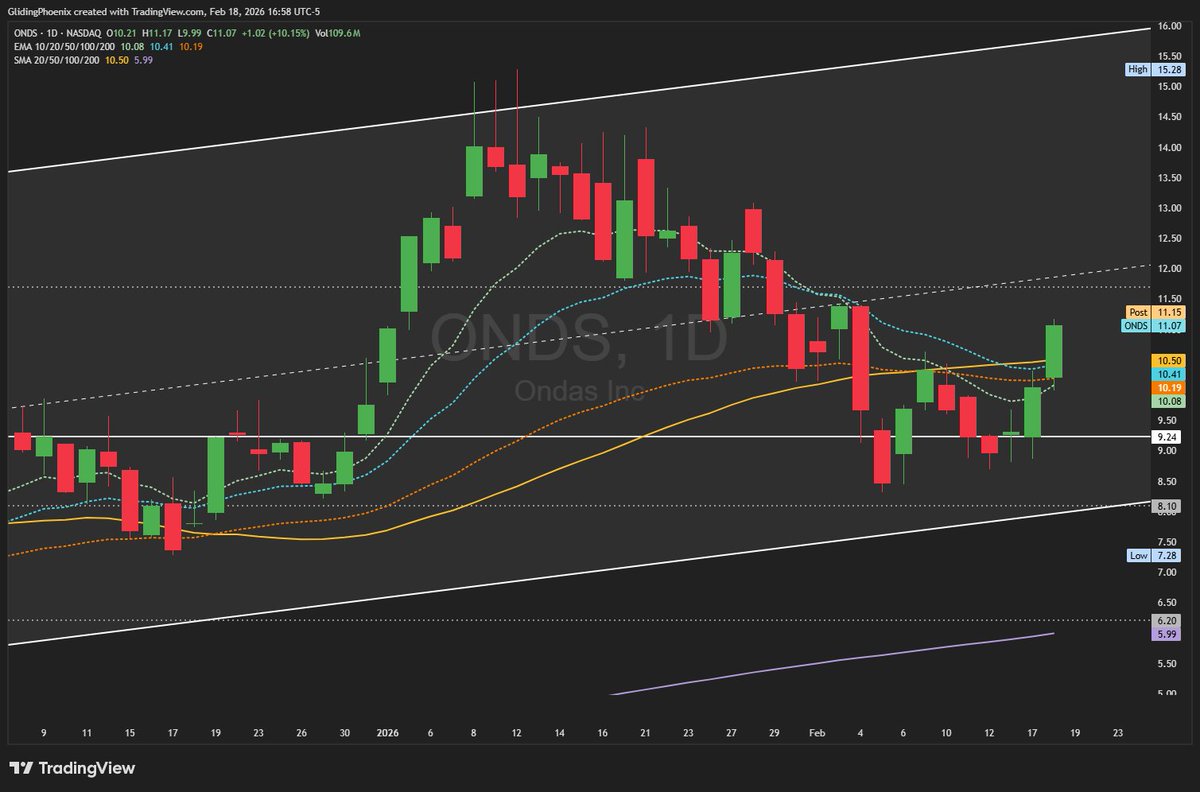
Task: Click the 9.24 horizontal line price label
Action: (x=1168, y=437)
